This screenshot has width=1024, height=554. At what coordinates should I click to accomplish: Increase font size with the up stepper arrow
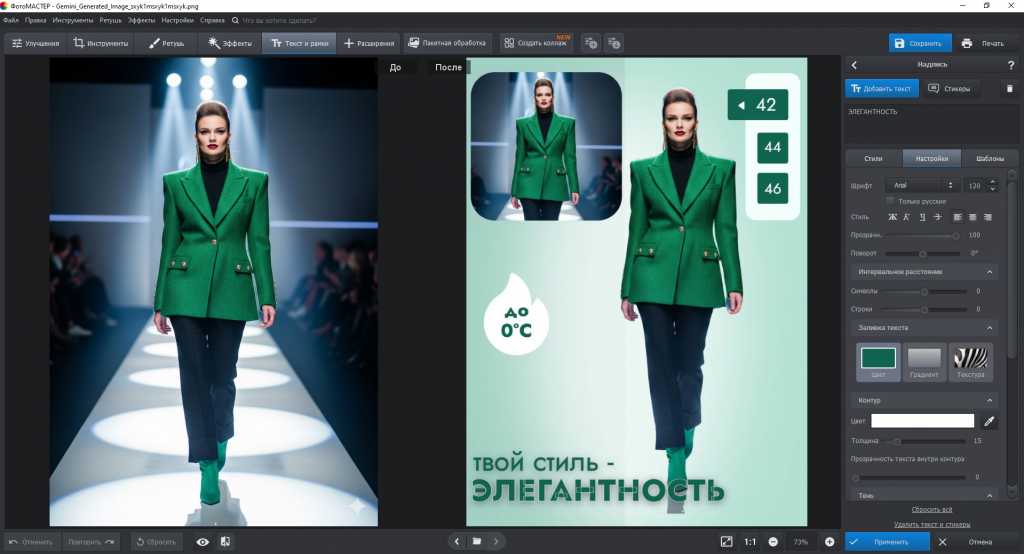[x=993, y=182]
